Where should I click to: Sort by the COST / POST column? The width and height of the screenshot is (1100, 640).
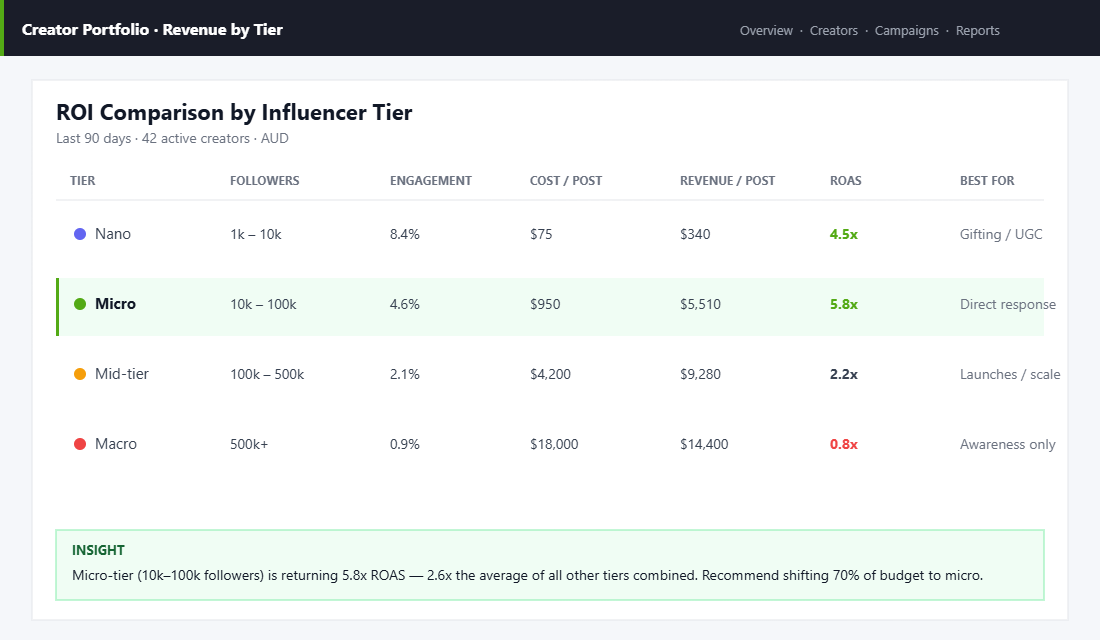[566, 181]
